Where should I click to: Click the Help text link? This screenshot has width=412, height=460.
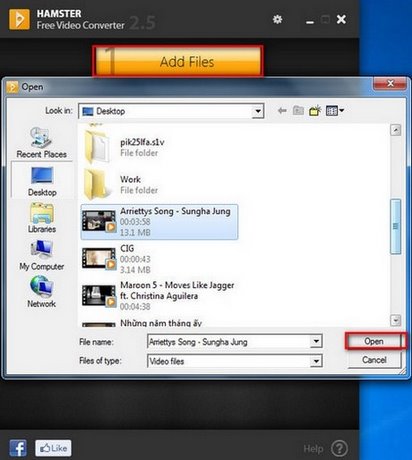point(313,449)
